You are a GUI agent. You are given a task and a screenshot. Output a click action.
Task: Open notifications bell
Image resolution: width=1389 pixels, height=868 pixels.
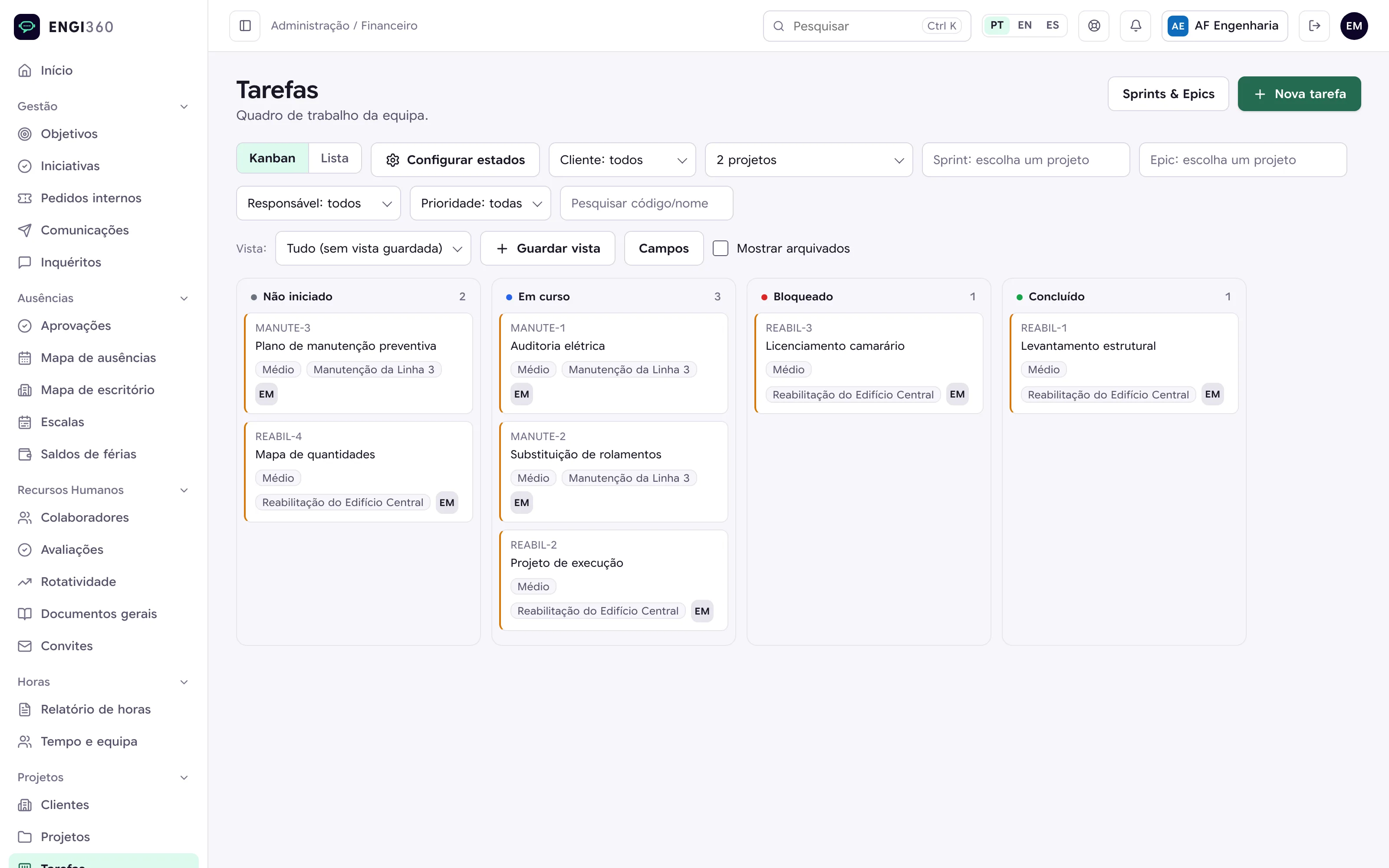tap(1136, 26)
